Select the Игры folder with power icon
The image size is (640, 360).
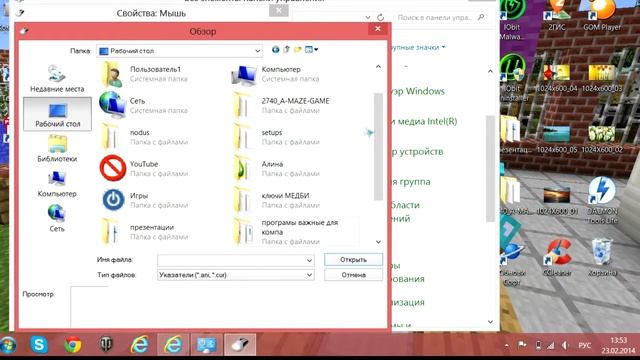coord(144,200)
